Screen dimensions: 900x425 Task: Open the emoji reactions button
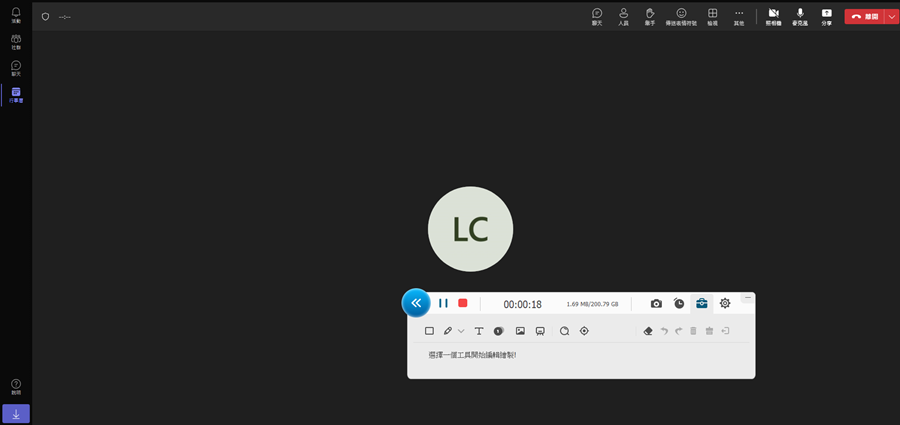click(681, 17)
